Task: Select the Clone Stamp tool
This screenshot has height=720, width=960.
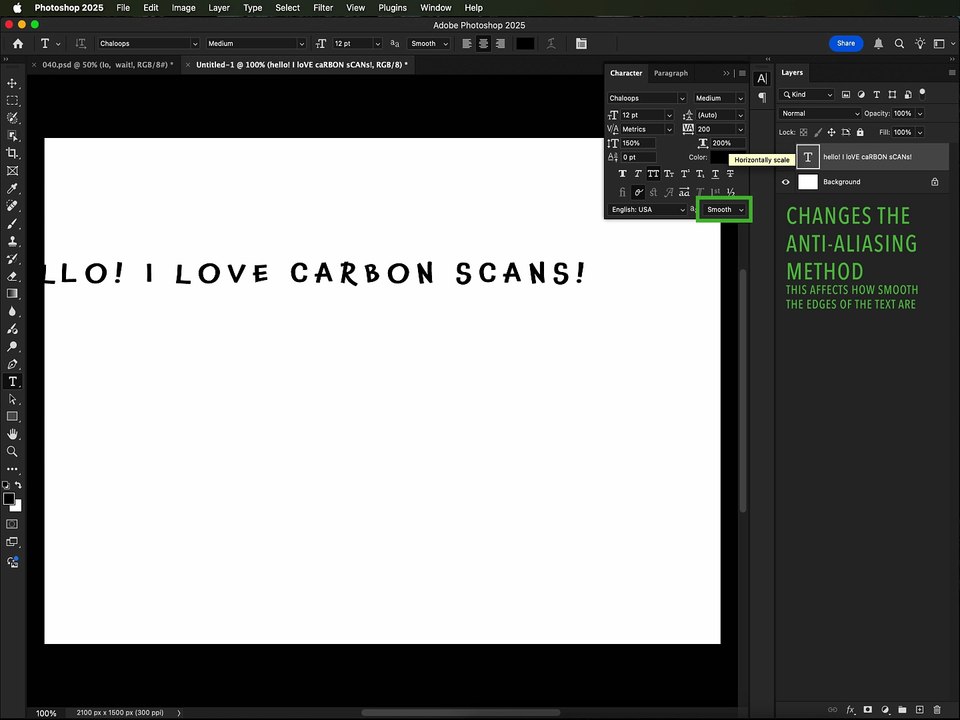Action: 12,241
